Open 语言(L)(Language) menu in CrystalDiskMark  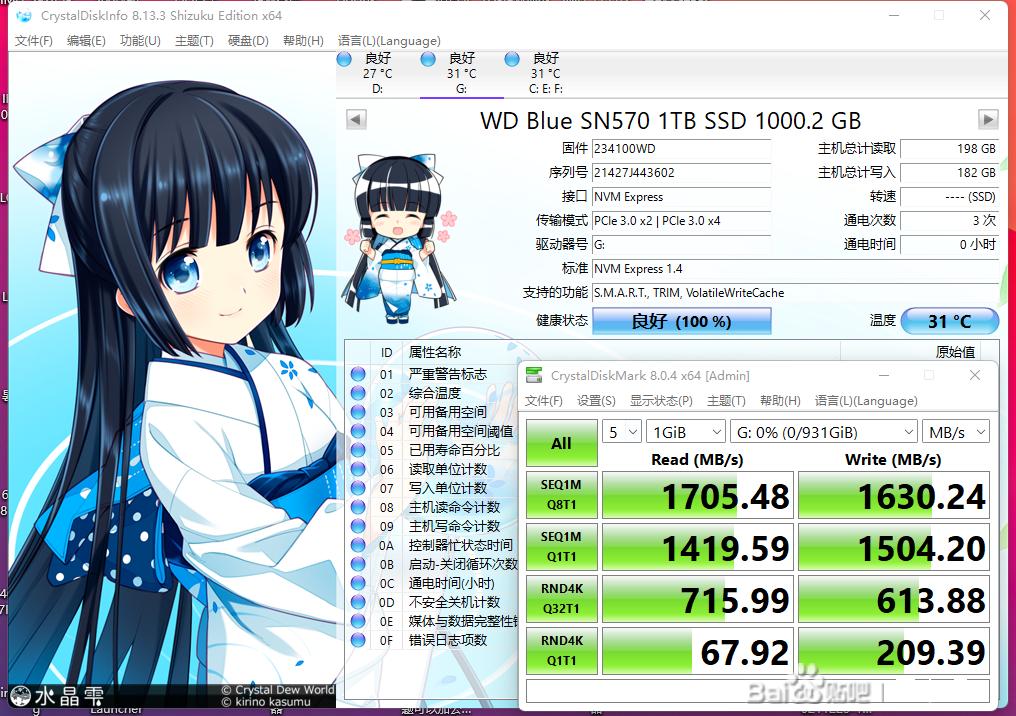pyautogui.click(x=866, y=401)
